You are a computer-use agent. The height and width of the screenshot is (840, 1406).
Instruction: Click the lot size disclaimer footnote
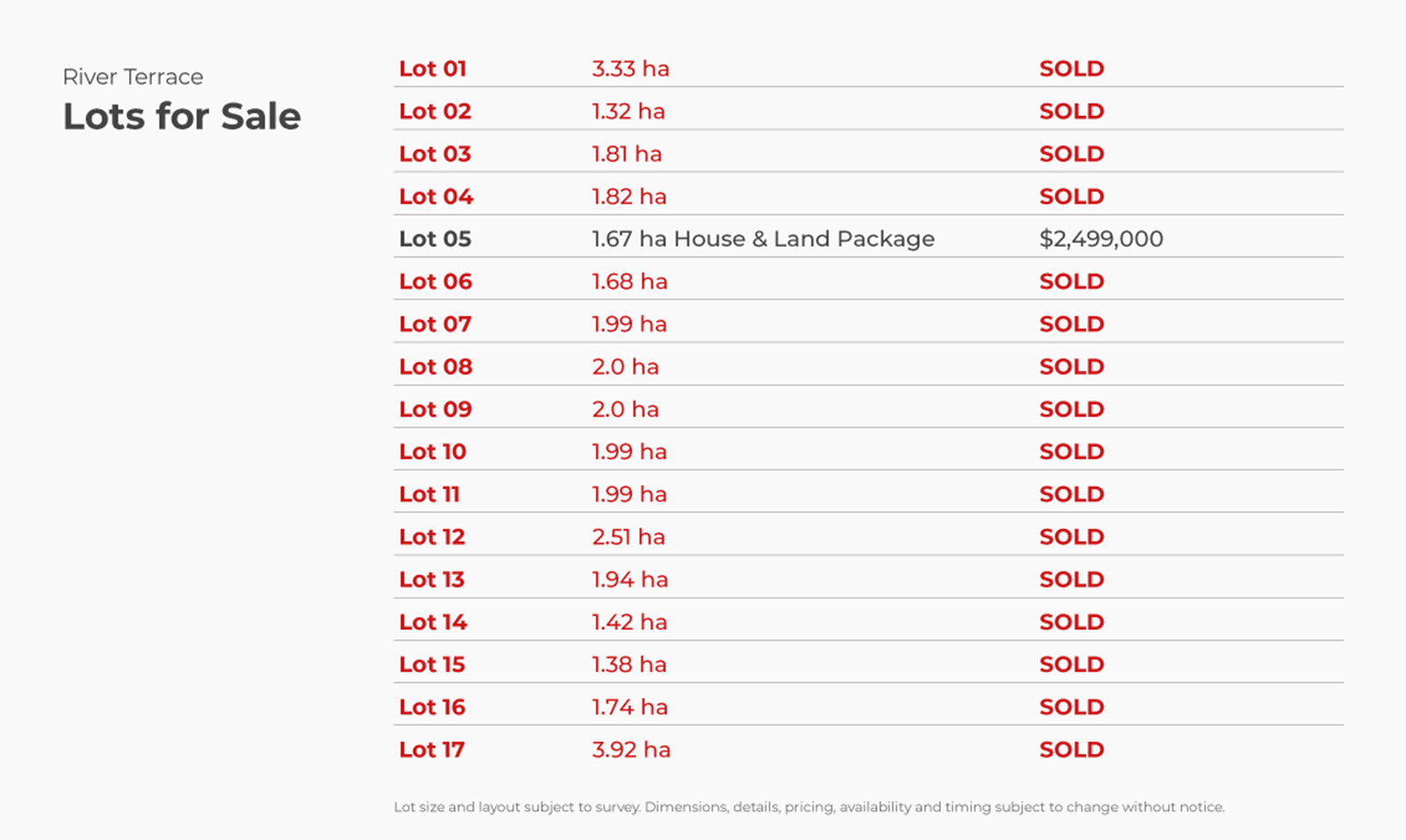(x=809, y=807)
